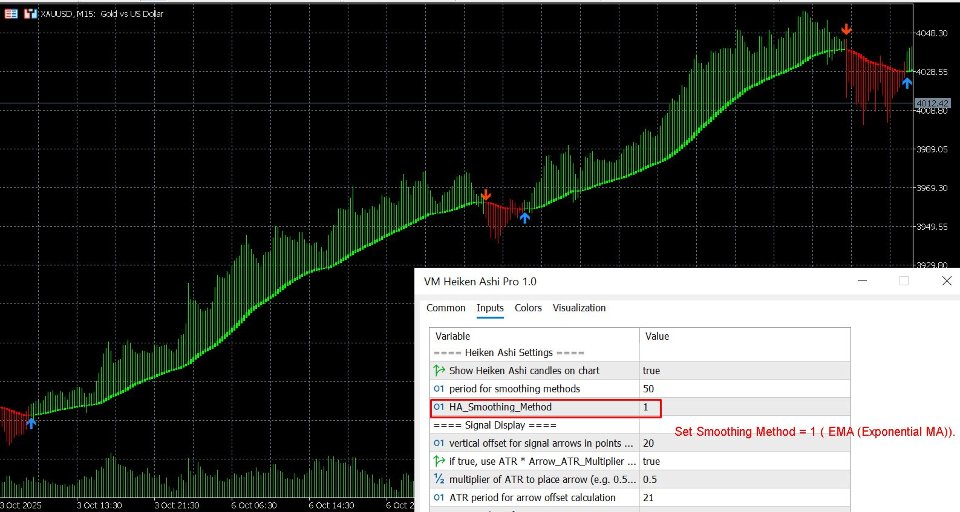Select 'ATR period for arrow offset calculation' variable
960x512 pixels.
click(532, 498)
